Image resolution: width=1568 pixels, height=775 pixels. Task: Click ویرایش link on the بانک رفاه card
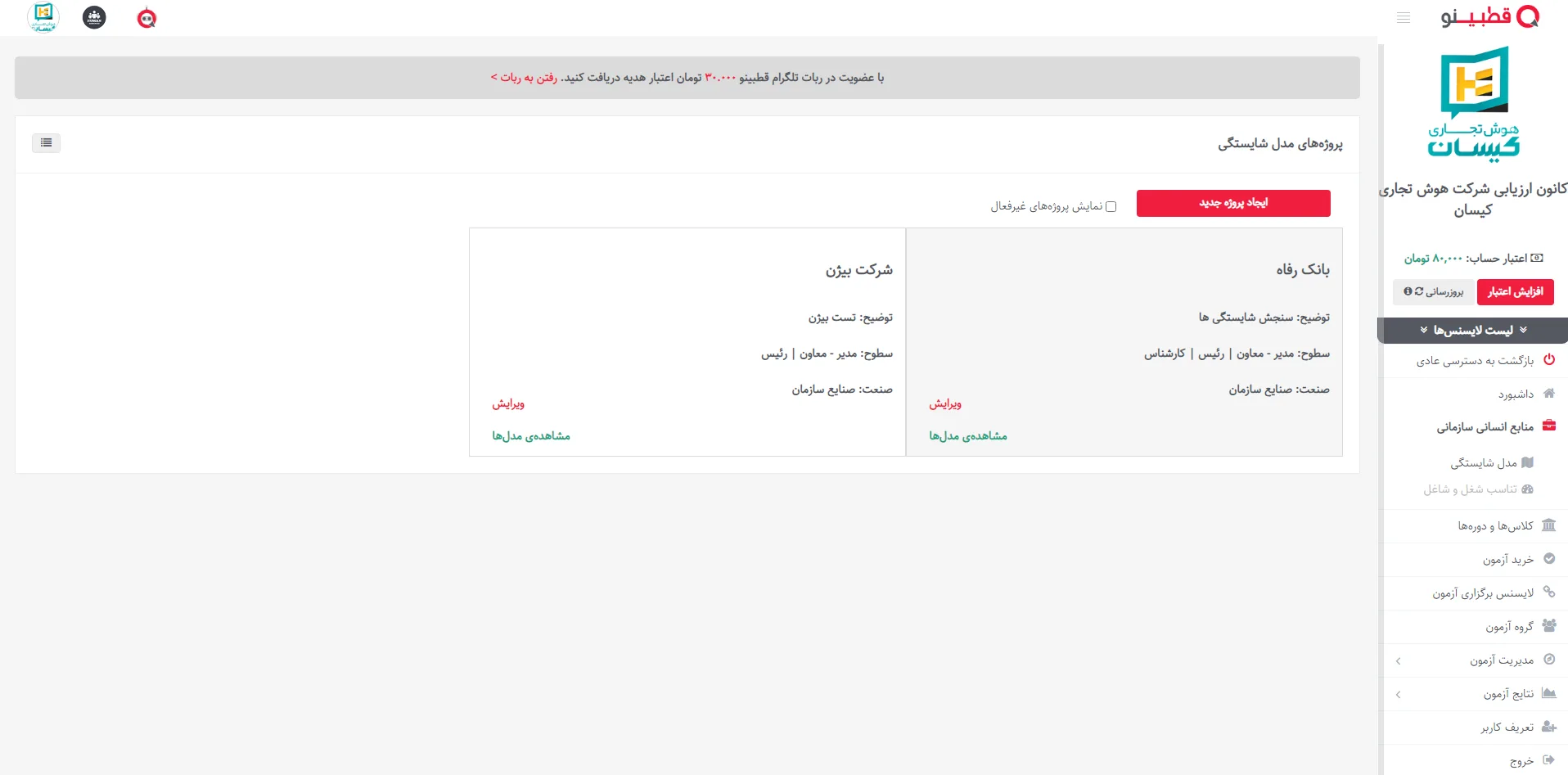click(944, 403)
